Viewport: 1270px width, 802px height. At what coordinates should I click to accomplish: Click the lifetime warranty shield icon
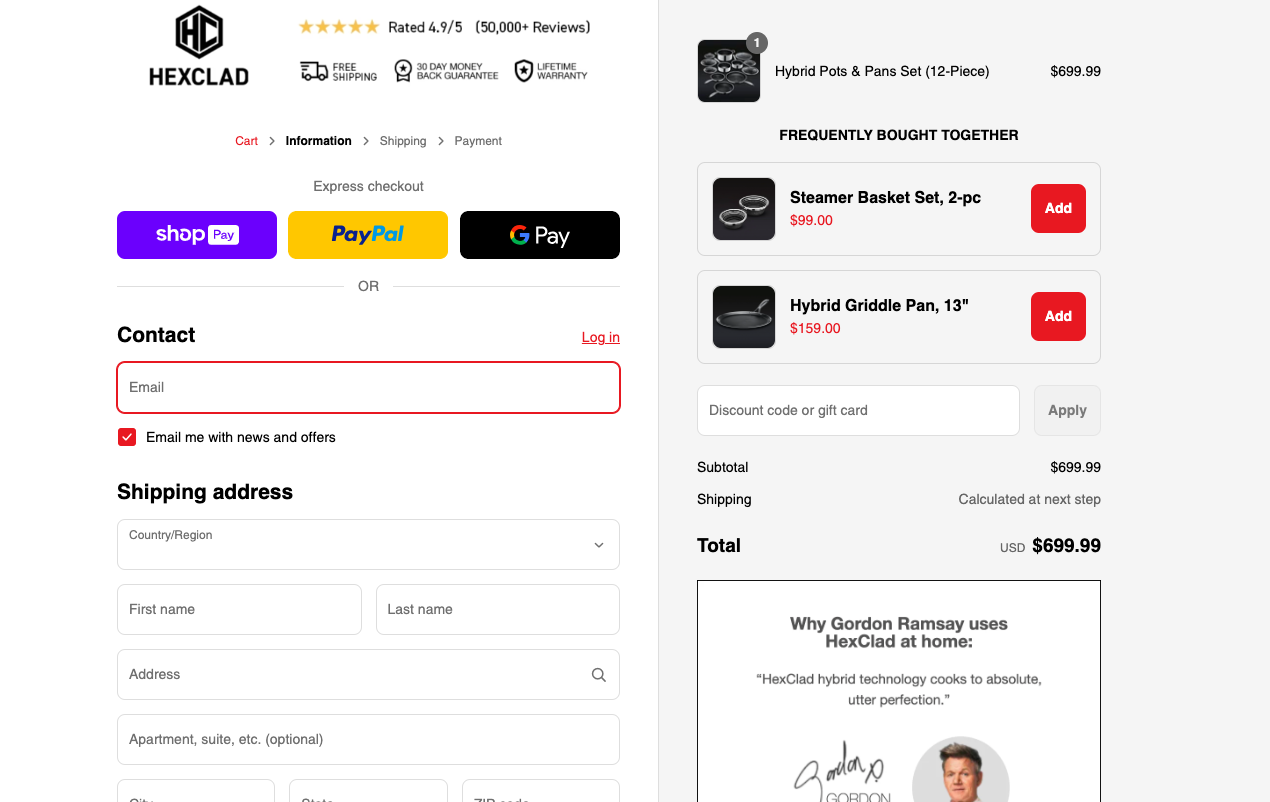[x=523, y=71]
